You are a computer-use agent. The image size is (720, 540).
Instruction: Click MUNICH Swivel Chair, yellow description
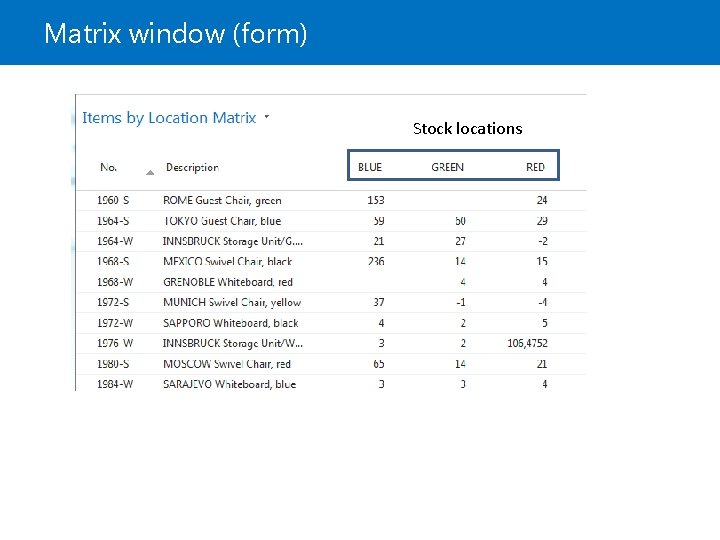click(x=232, y=303)
